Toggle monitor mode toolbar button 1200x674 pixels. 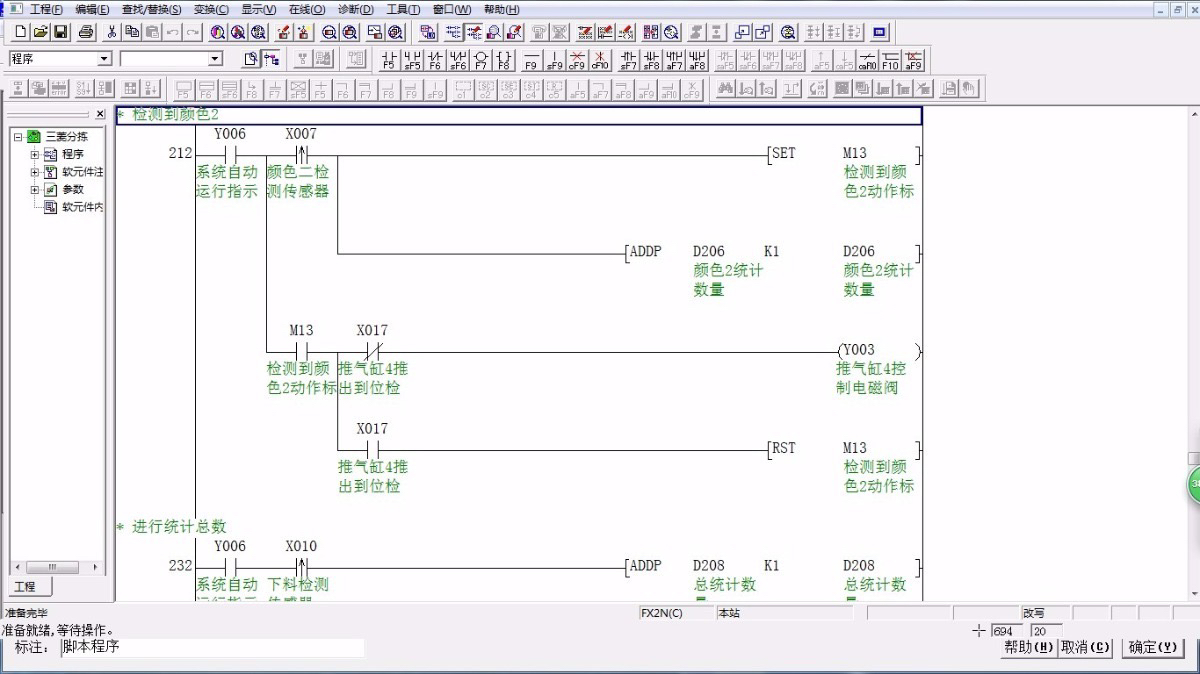494,31
